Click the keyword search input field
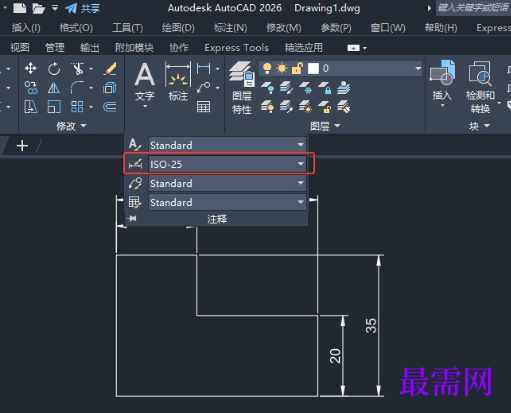Screen dimensions: 511x413 coord(473,8)
